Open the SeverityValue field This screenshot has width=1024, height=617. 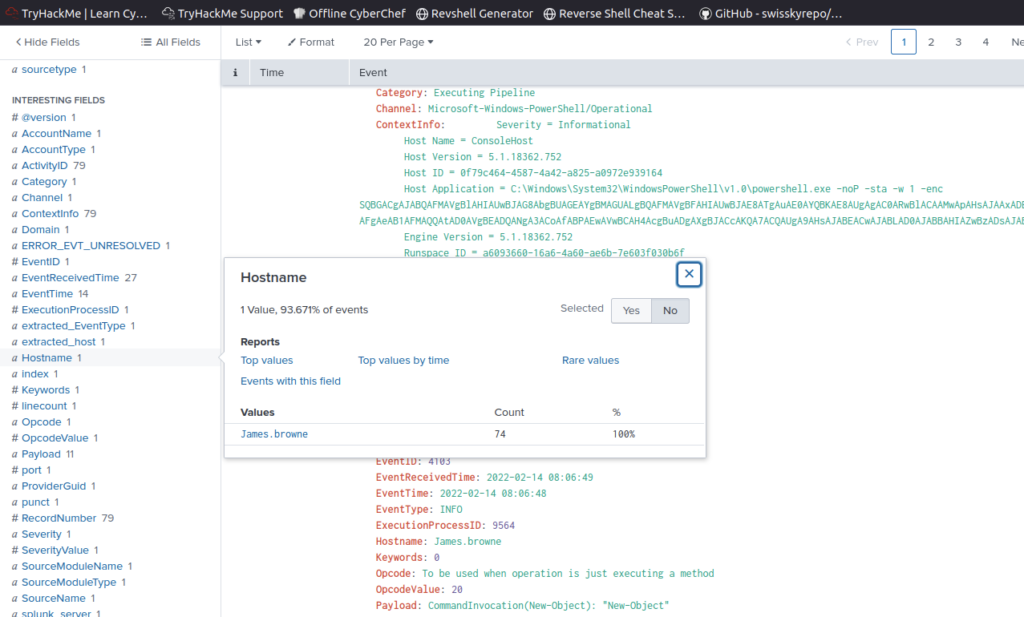pos(55,550)
